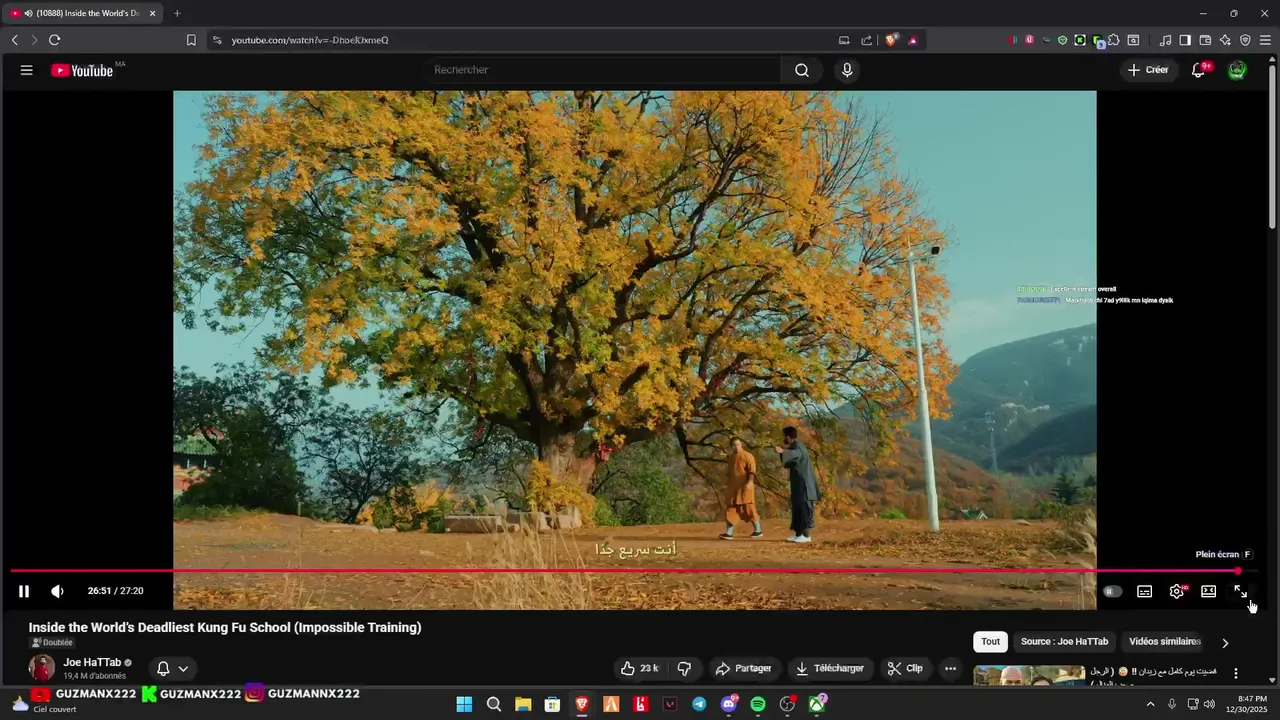
Task: Open the Créer menu
Action: tap(1148, 70)
